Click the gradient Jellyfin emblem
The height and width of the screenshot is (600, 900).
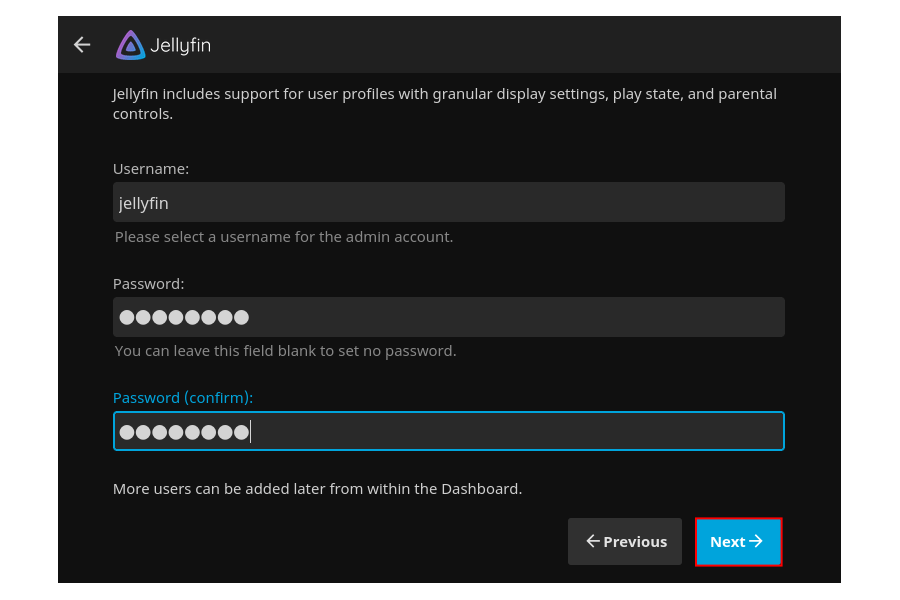(130, 44)
